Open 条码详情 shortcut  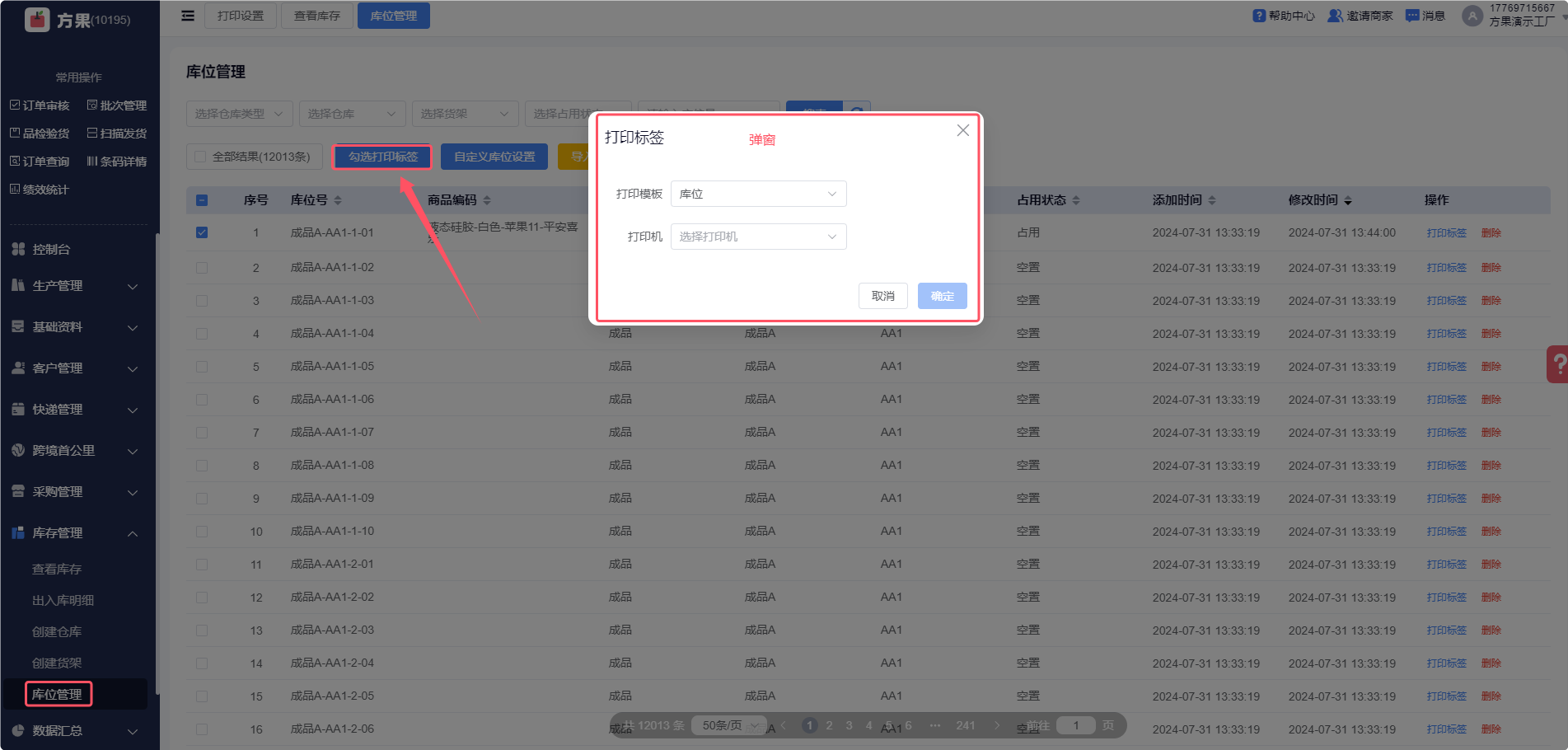117,162
